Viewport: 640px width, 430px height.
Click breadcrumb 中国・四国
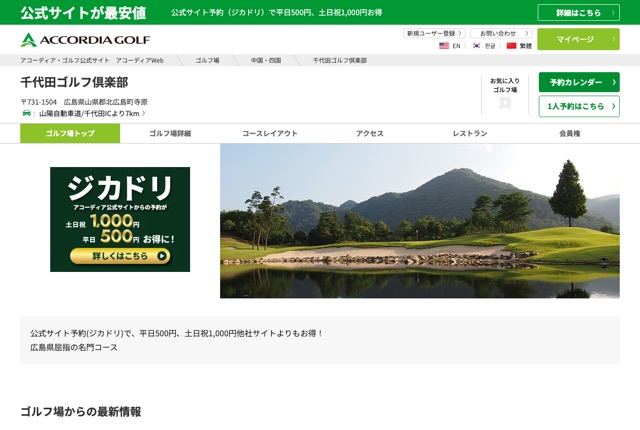266,60
